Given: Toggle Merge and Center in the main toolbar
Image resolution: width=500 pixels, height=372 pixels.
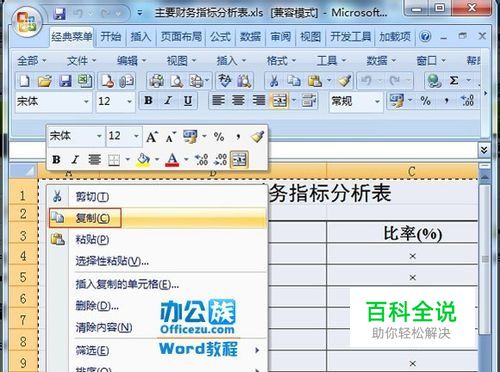Looking at the screenshot, I should click(279, 101).
